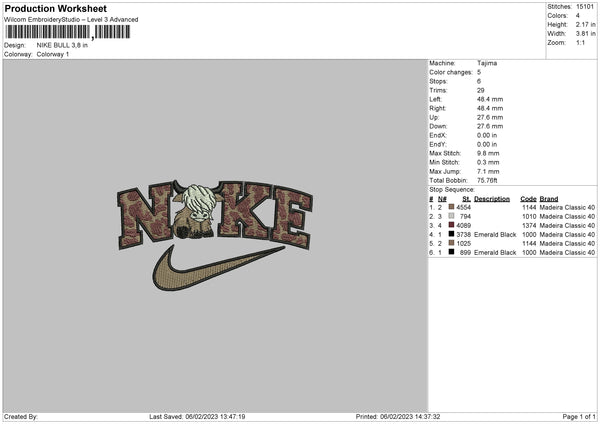Screen dimensions: 600x424
Task: Select the Emerald Black description in row 4
Action: point(495,234)
